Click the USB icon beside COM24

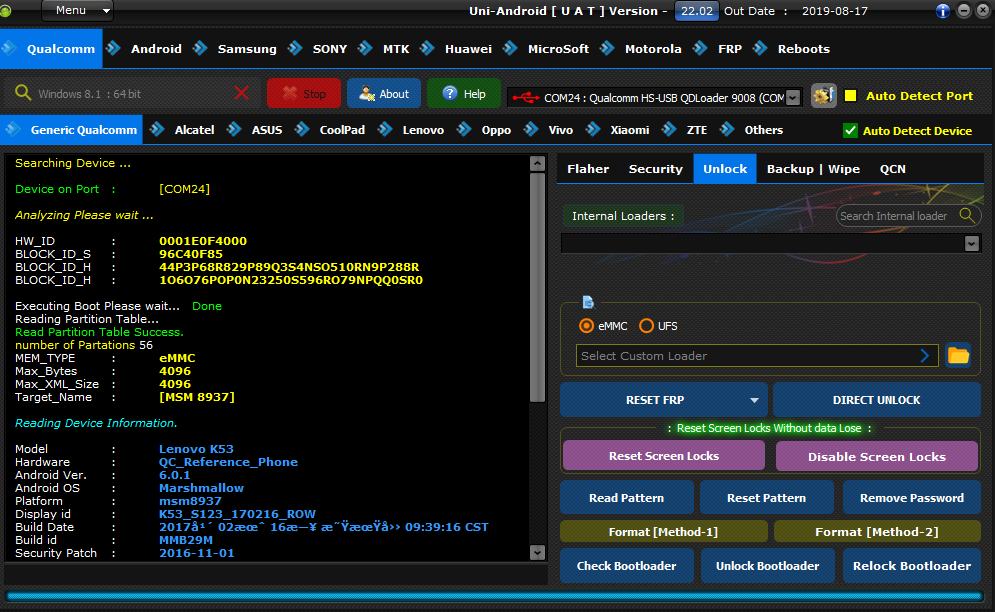[x=526, y=97]
